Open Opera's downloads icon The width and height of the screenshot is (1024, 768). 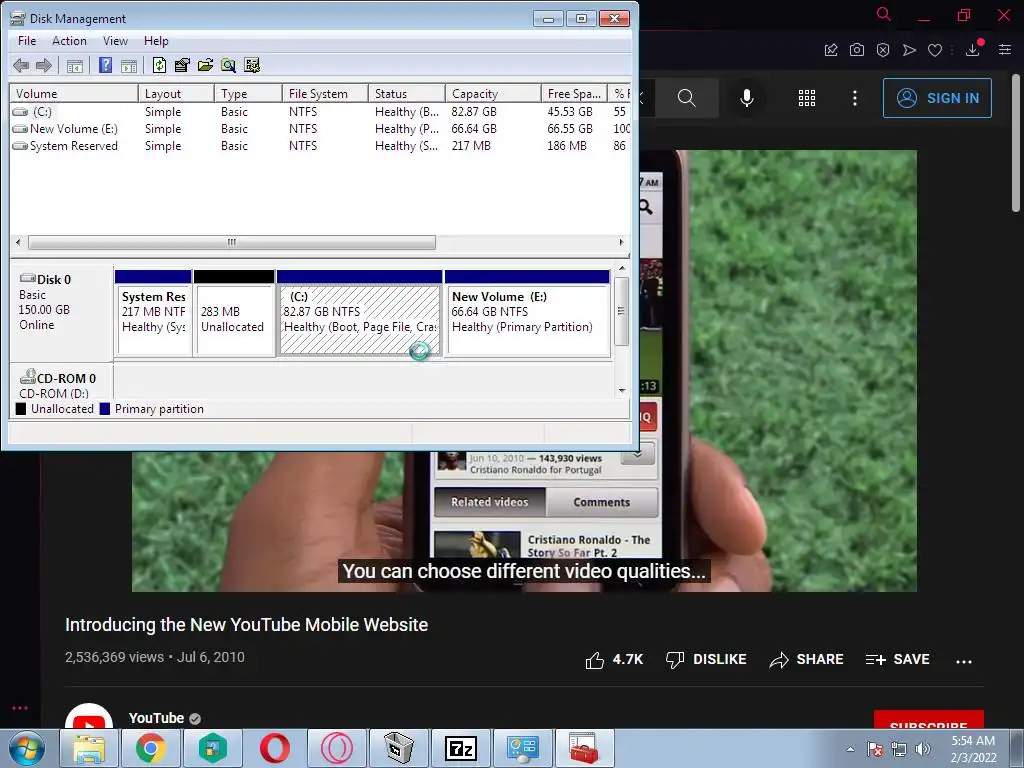(x=973, y=49)
